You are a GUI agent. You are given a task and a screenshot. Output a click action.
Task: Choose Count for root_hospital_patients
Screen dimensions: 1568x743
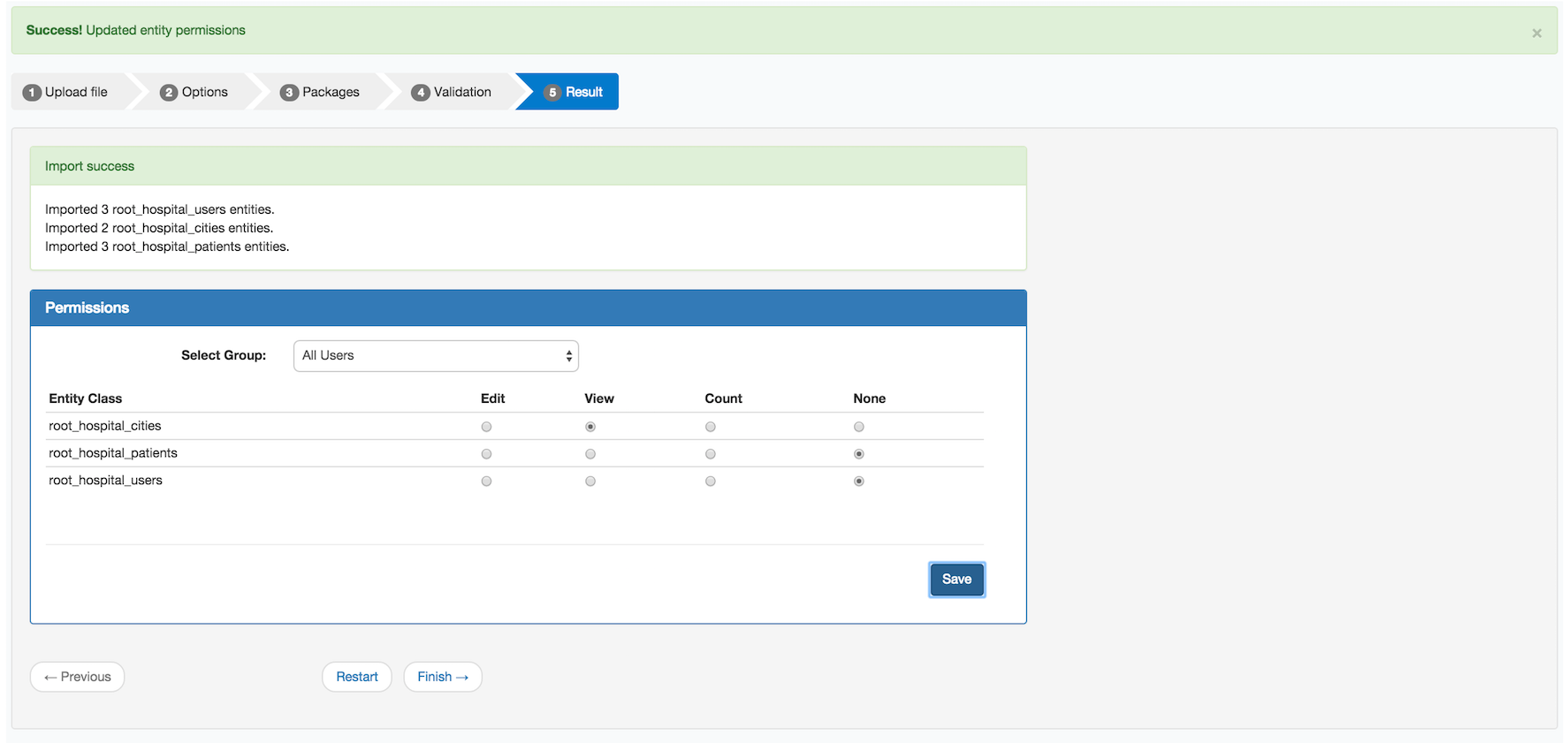(711, 454)
